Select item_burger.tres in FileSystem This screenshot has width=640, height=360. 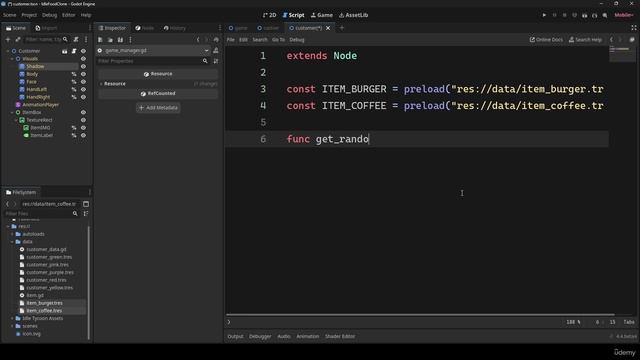[44, 303]
